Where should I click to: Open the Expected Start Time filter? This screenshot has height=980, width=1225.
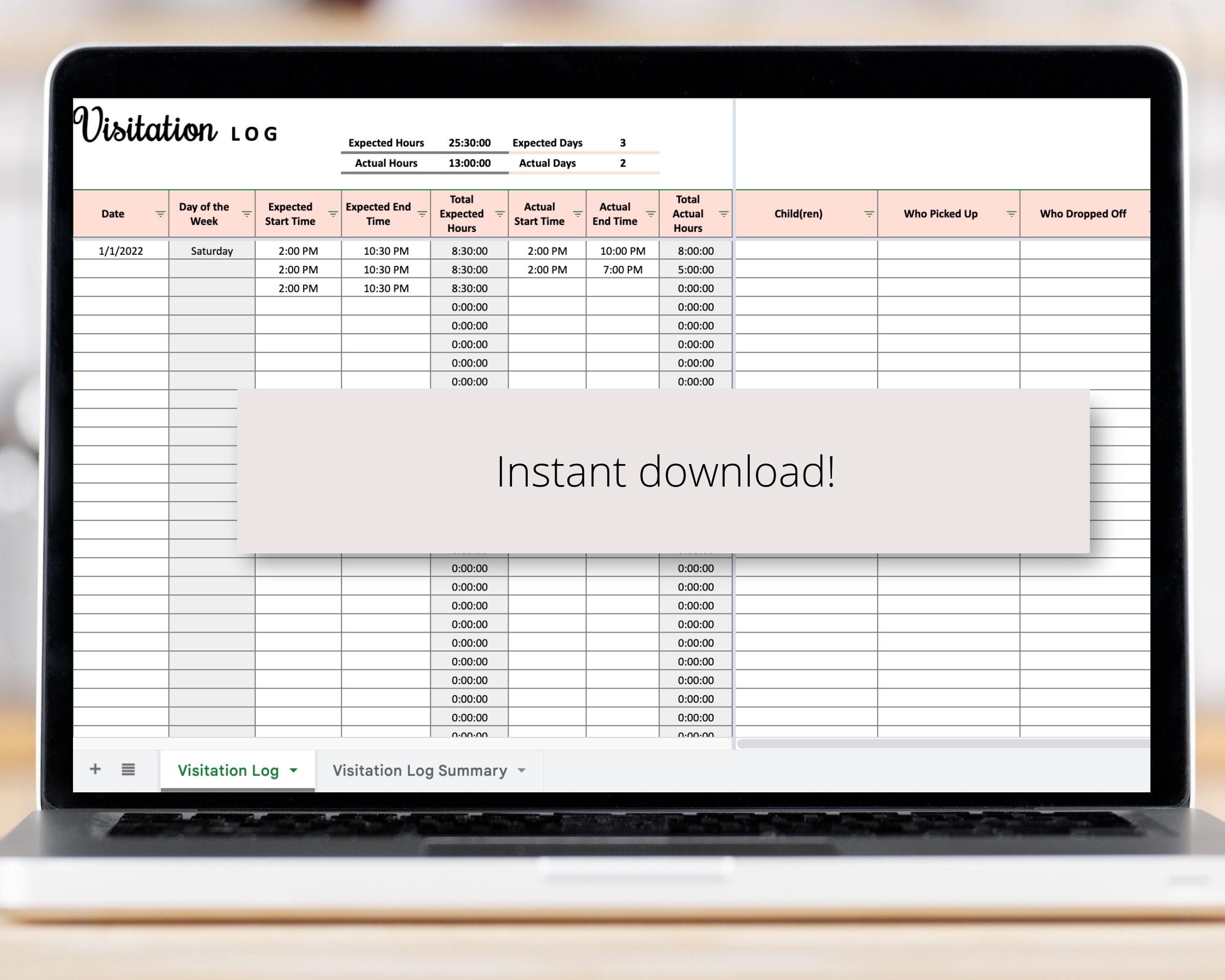(x=334, y=214)
